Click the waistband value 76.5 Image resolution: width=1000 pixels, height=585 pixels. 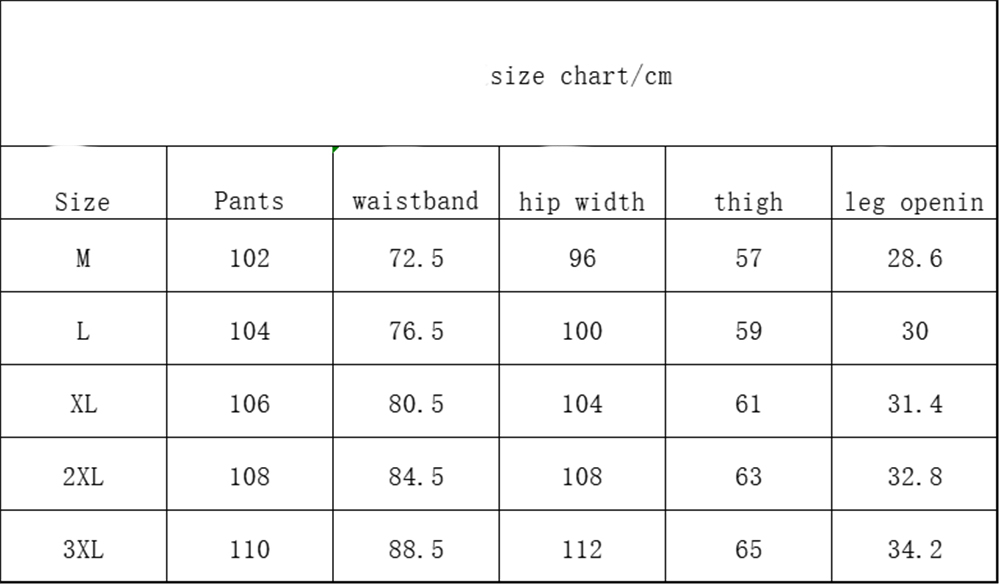[x=415, y=331]
